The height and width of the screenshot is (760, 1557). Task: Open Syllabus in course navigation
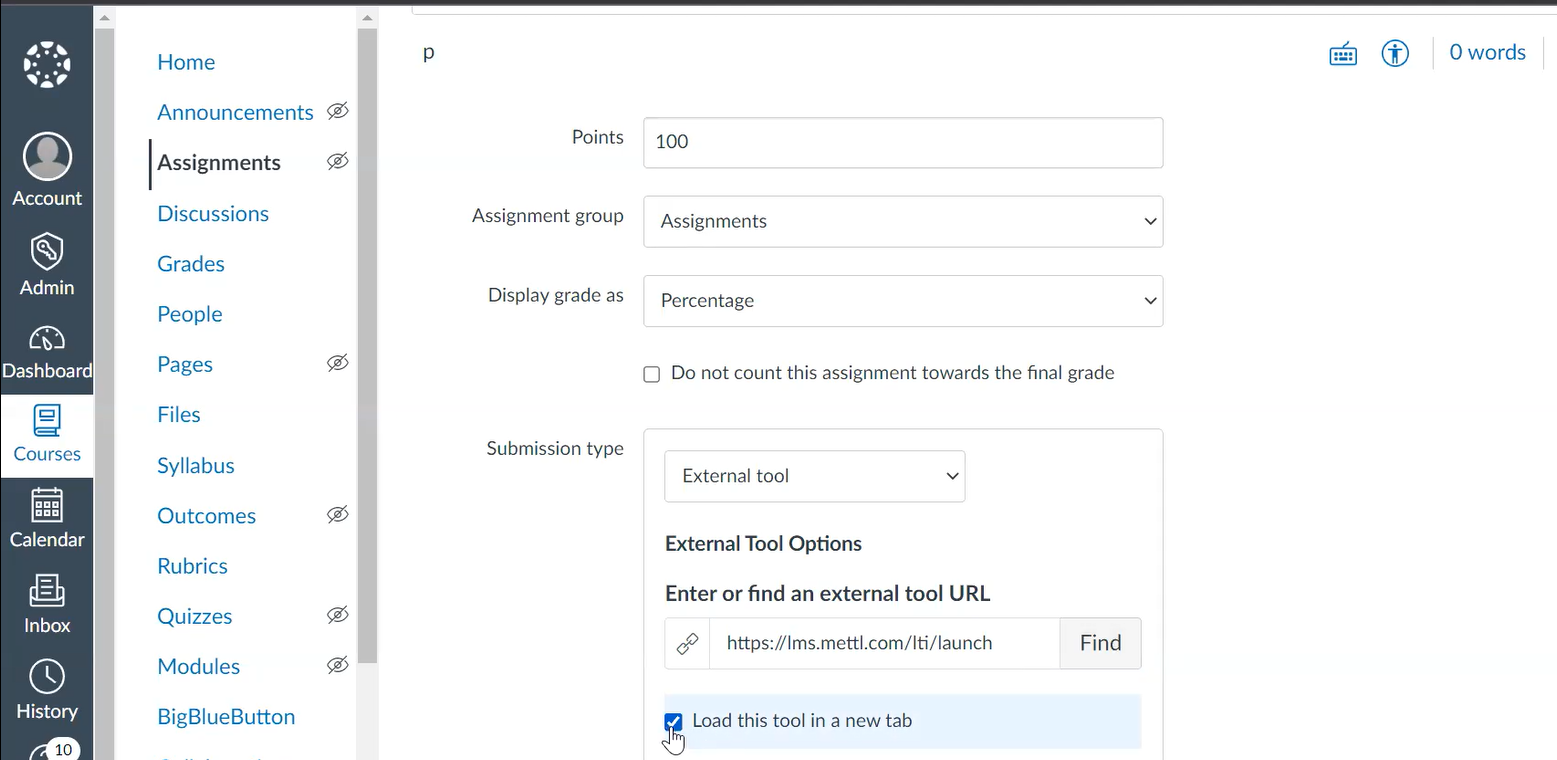[196, 465]
